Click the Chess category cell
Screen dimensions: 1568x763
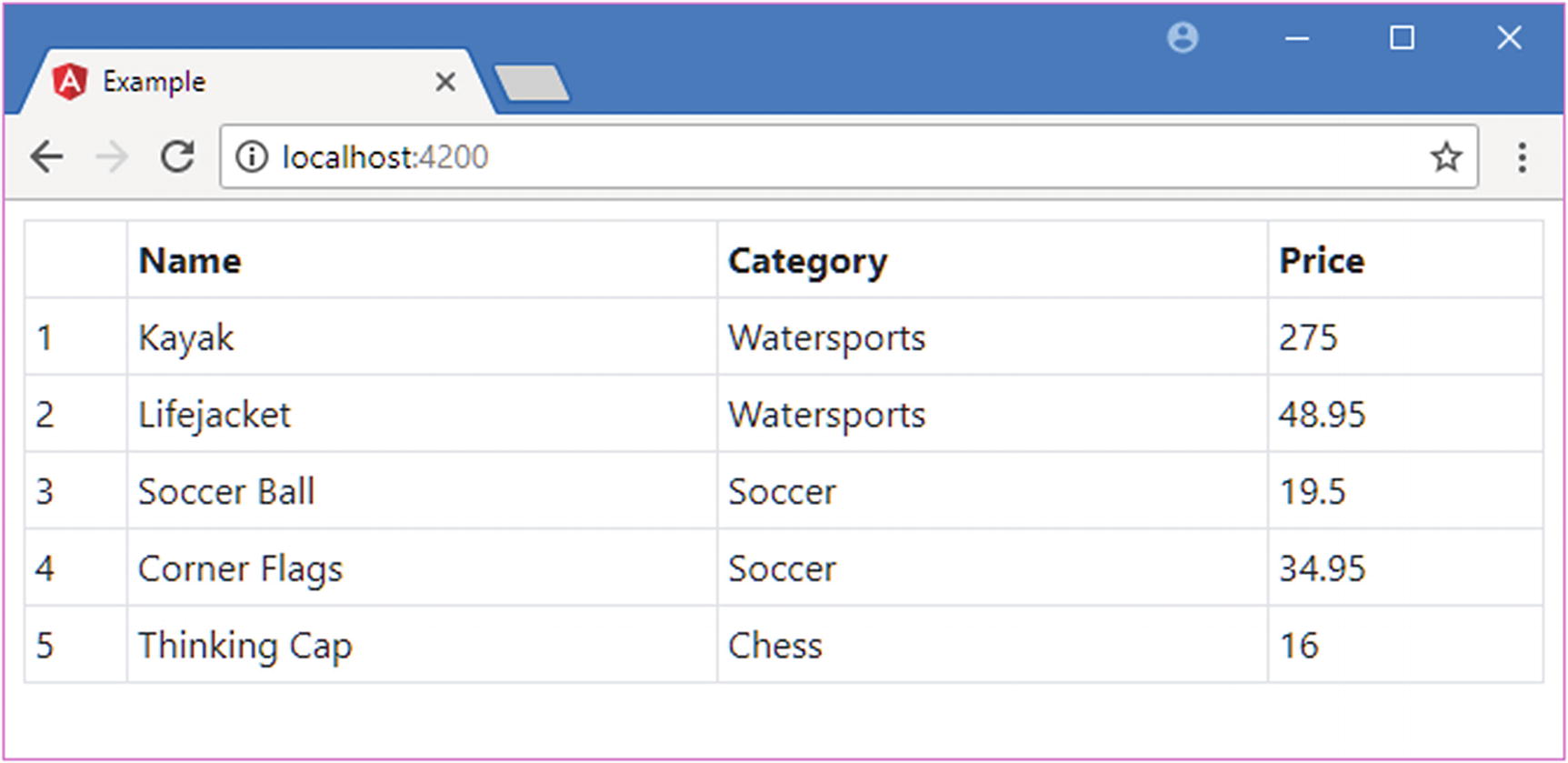pos(775,646)
